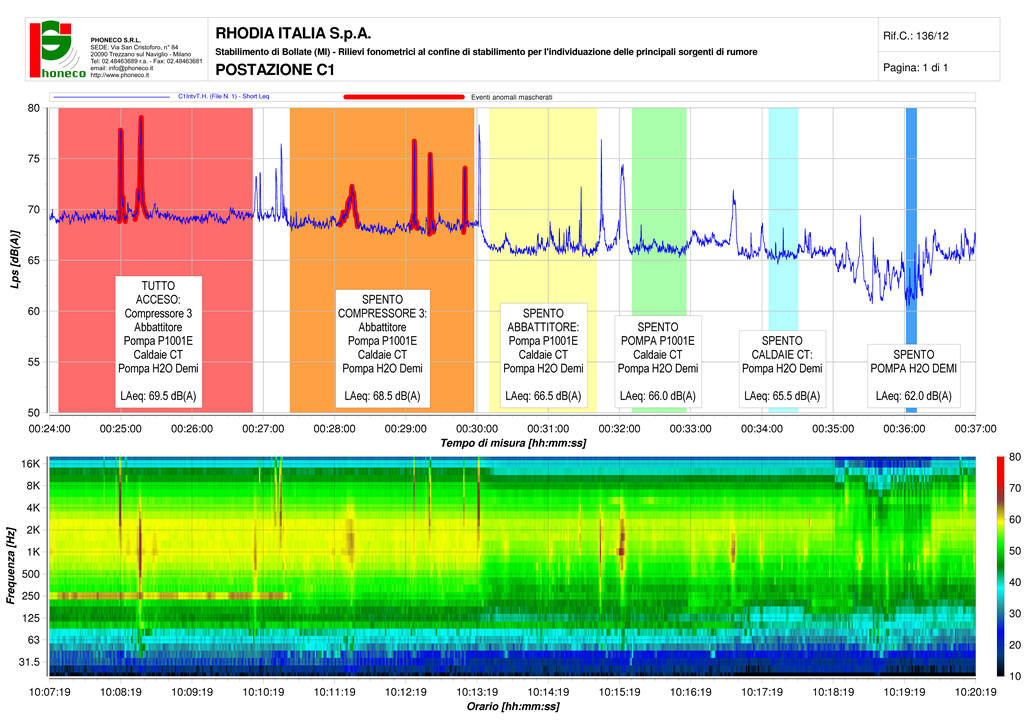Click the 00:30:00 time tick label
The image size is (1024, 724).
pyautogui.click(x=477, y=429)
